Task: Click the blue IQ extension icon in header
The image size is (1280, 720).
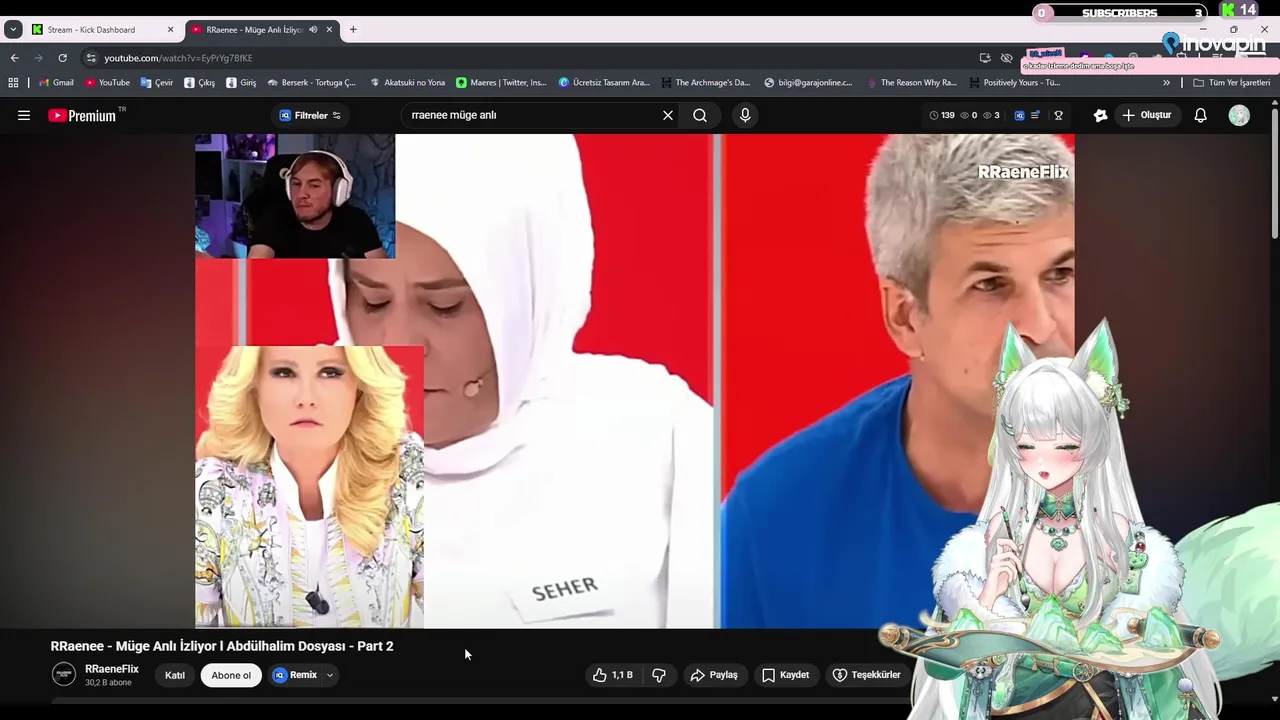Action: pos(1019,115)
